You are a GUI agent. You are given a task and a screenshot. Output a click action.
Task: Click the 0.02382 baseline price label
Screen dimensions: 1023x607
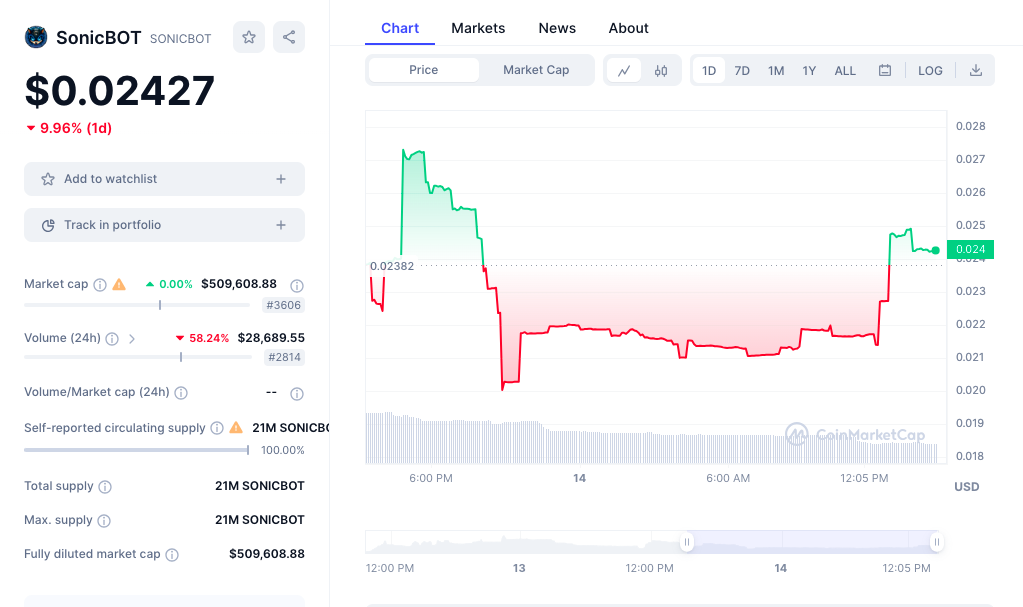coord(391,266)
